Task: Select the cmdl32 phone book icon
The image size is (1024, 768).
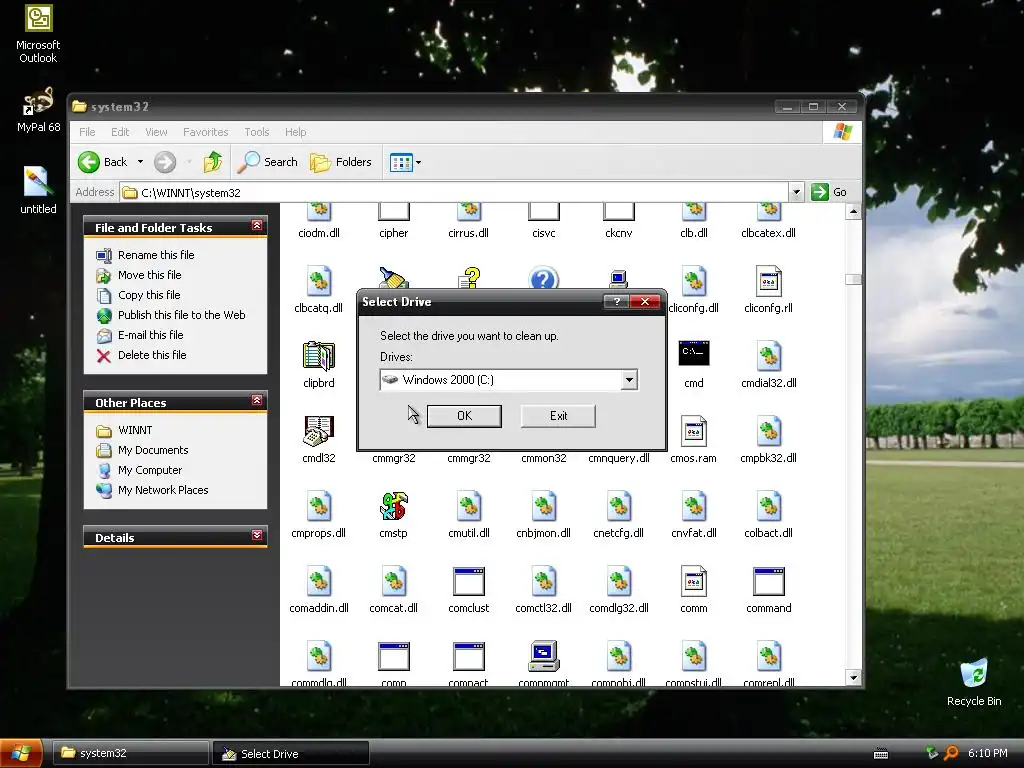Action: (319, 431)
